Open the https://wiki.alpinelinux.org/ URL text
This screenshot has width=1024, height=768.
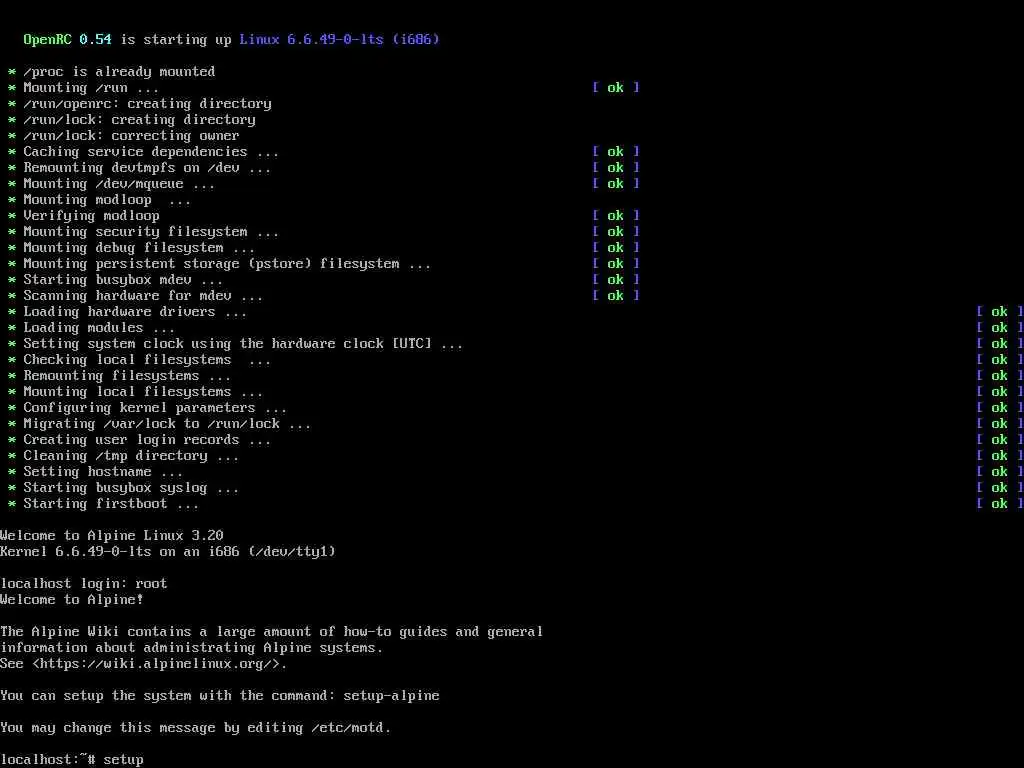(155, 664)
